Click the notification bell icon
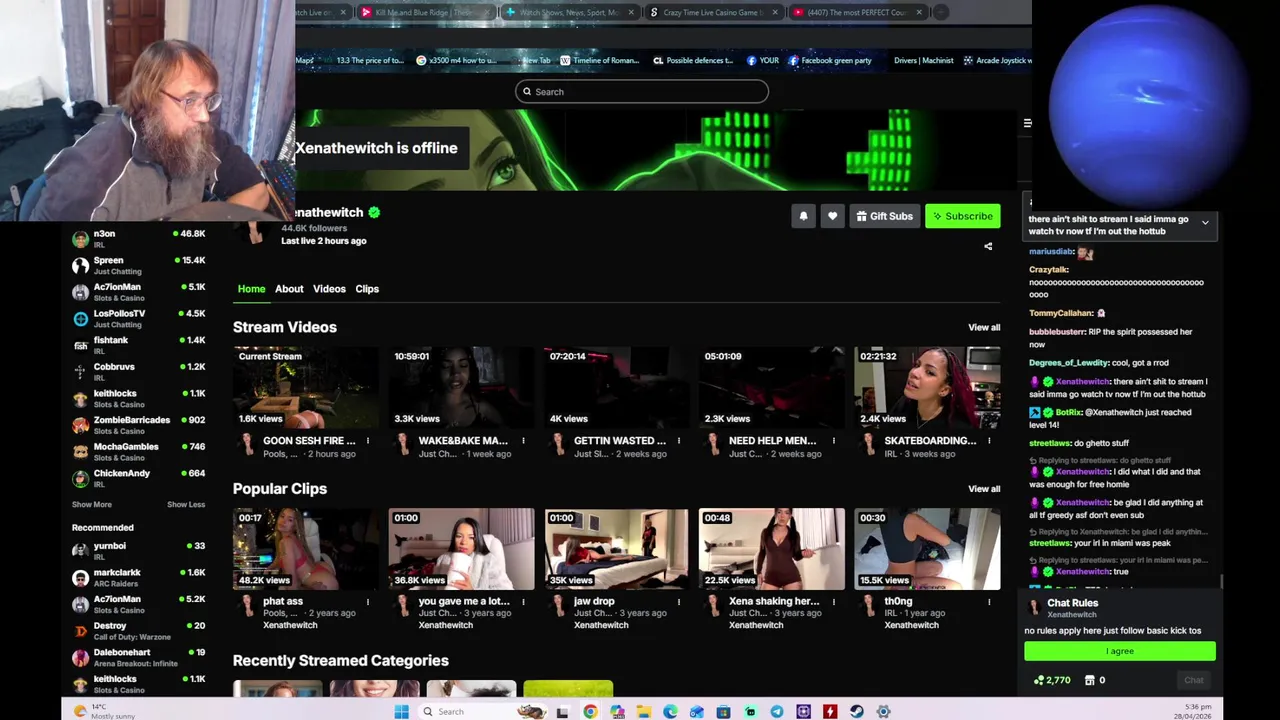1280x720 pixels. 803,216
